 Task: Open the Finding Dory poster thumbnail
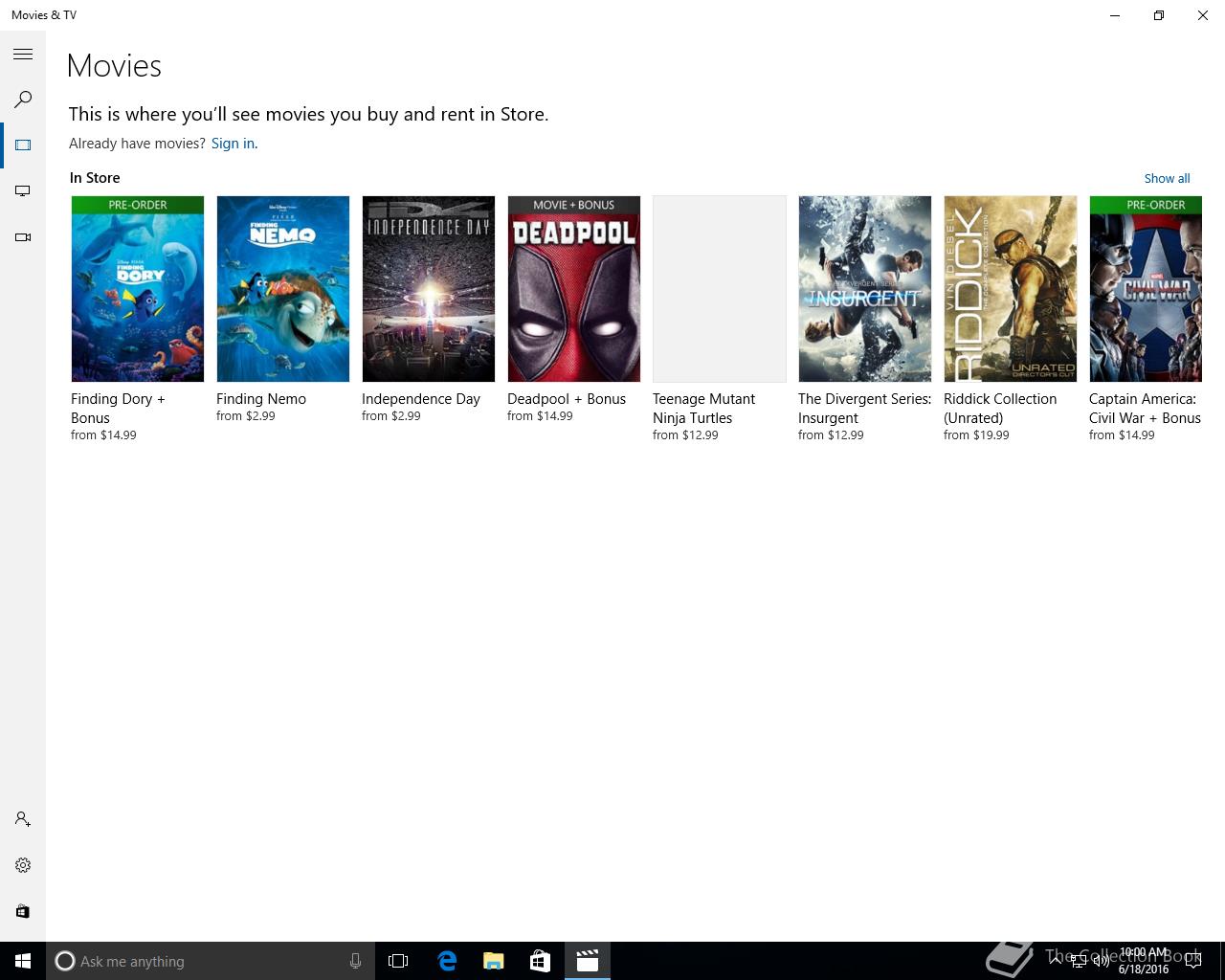tap(138, 289)
